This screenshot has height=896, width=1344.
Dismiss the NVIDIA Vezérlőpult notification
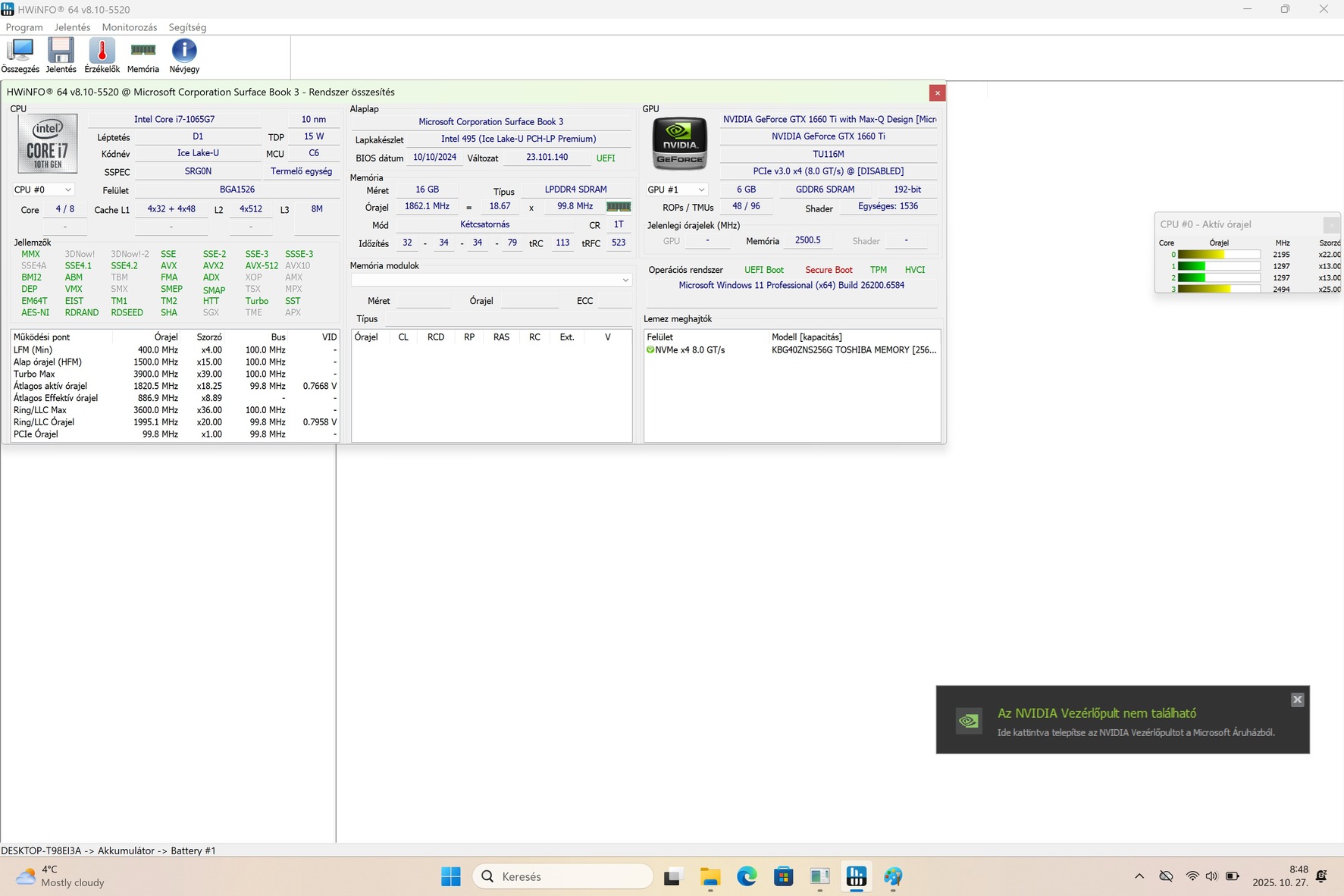tap(1298, 700)
